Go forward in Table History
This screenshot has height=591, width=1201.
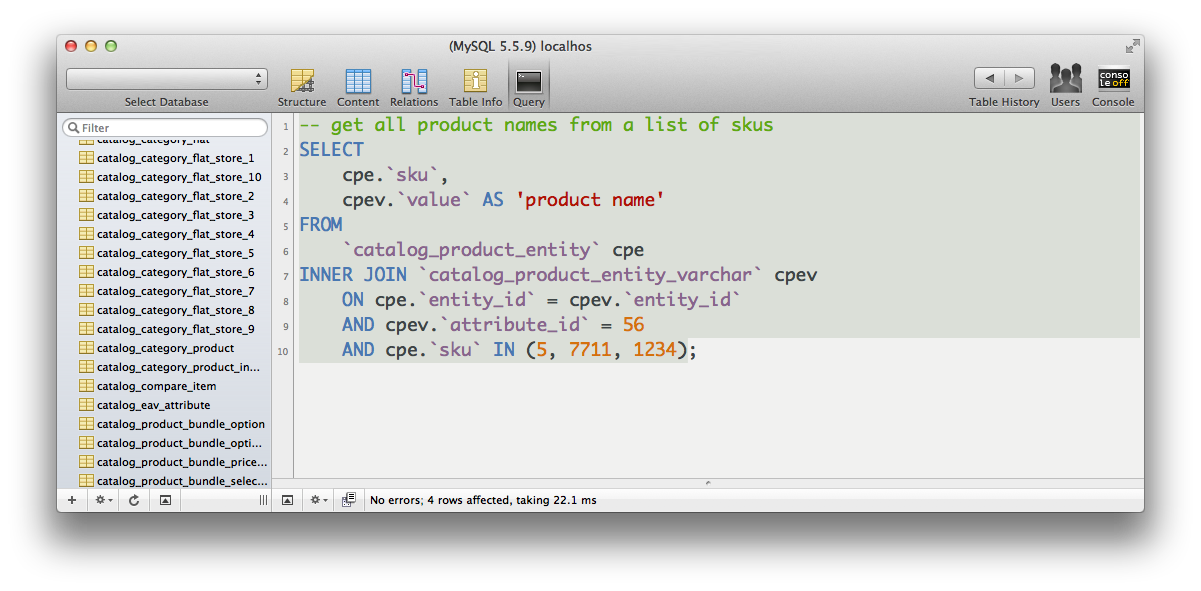pos(1020,79)
